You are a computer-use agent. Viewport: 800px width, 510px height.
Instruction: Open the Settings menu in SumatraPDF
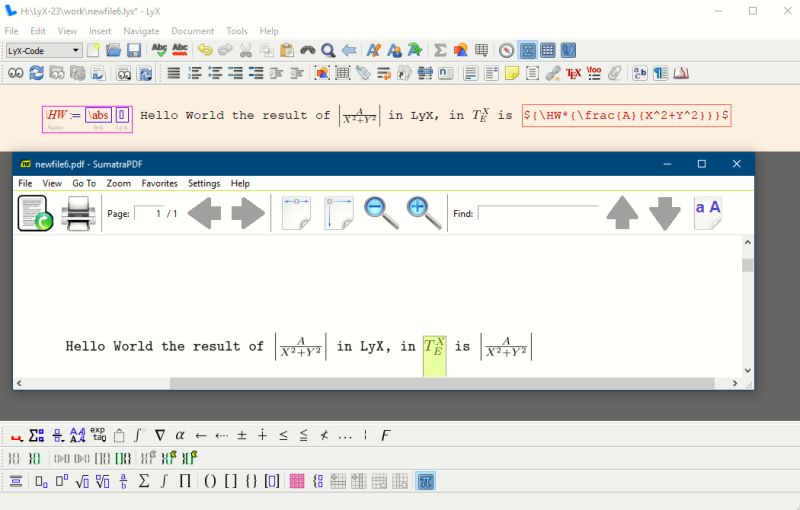[204, 183]
